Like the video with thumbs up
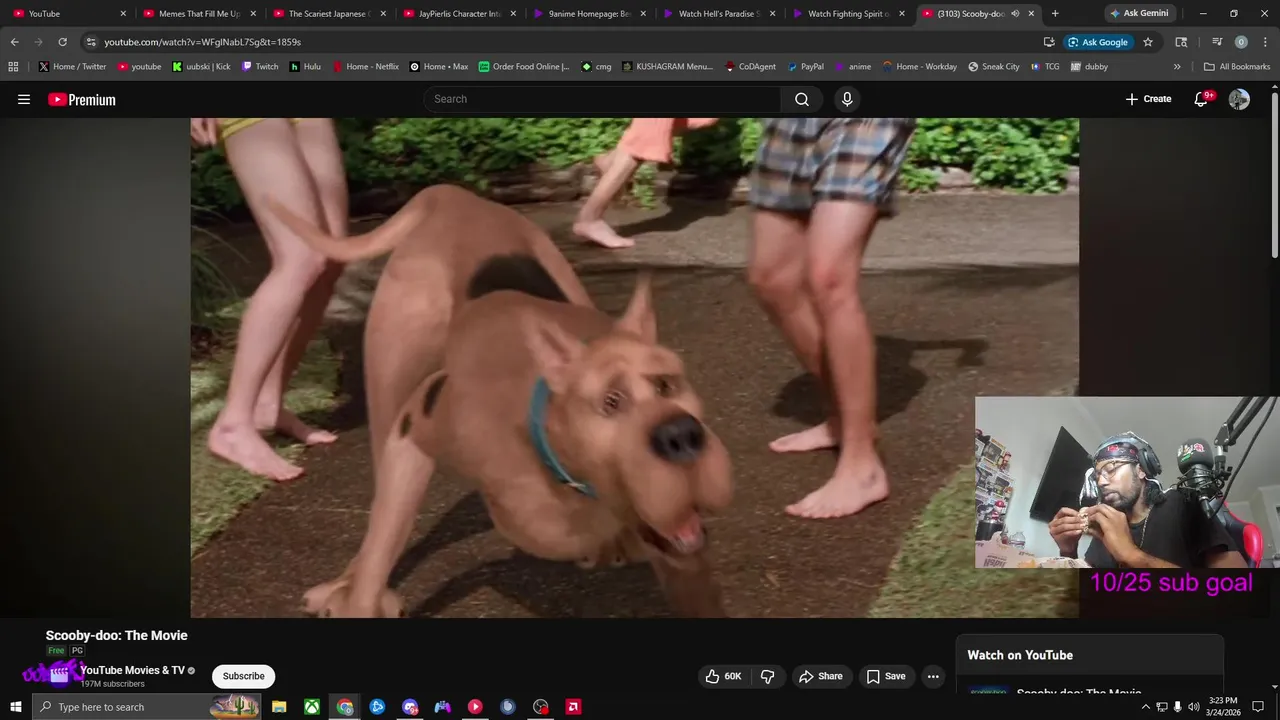1280x720 pixels. pos(723,676)
